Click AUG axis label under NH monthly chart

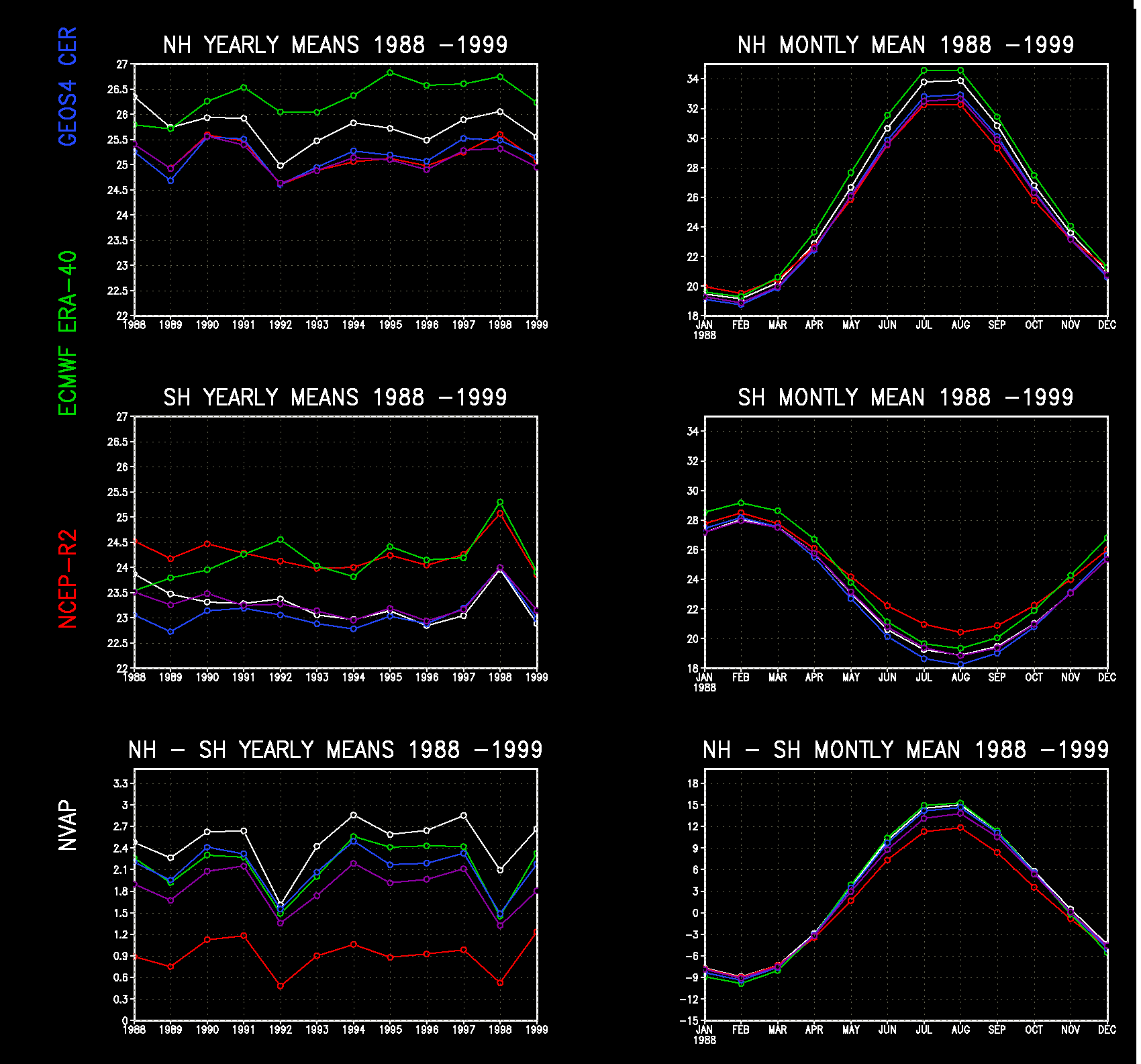(960, 325)
